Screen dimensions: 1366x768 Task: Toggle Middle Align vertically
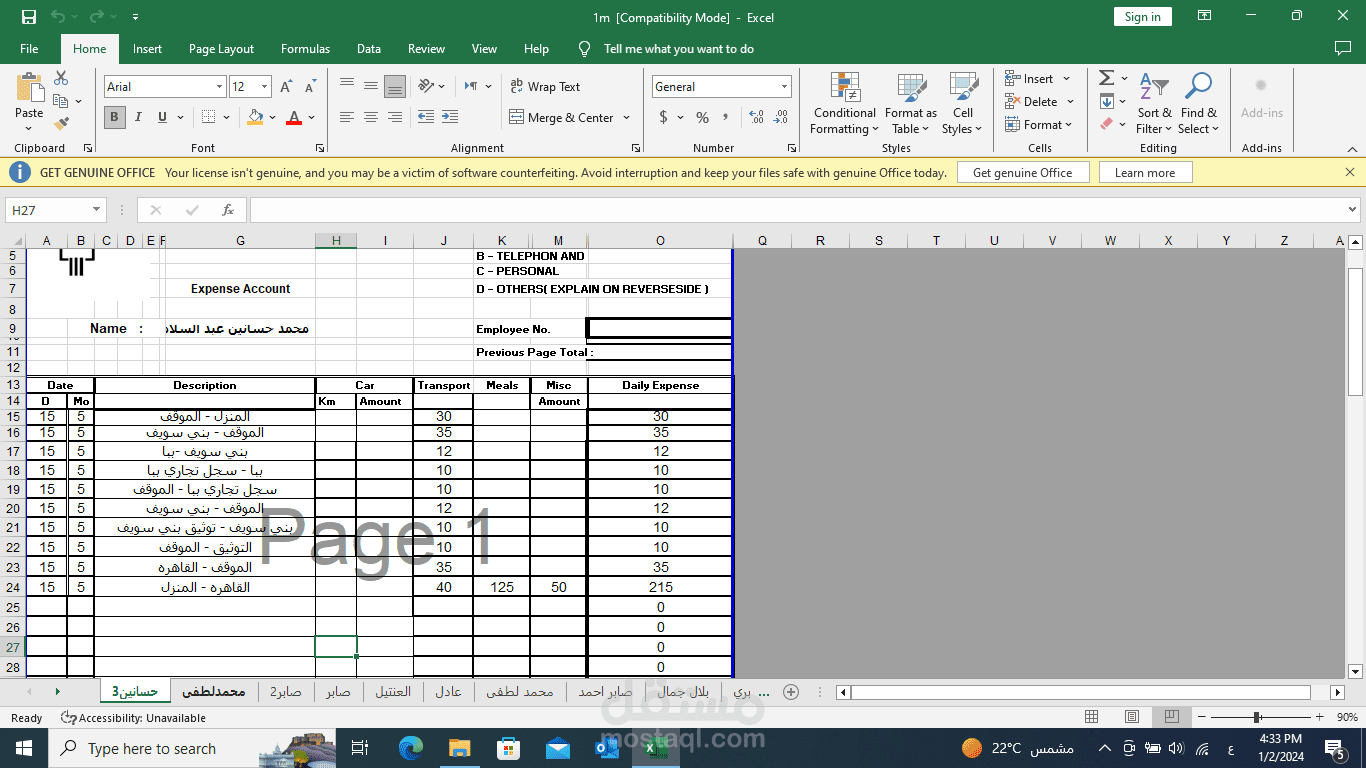pyautogui.click(x=371, y=86)
